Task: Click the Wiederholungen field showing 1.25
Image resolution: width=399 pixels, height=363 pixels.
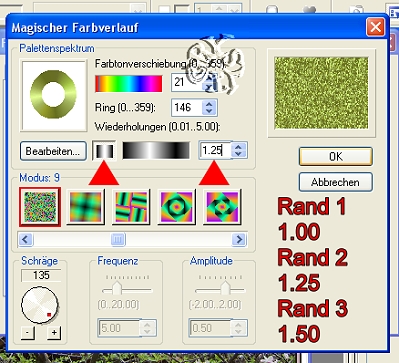Action: [x=215, y=150]
